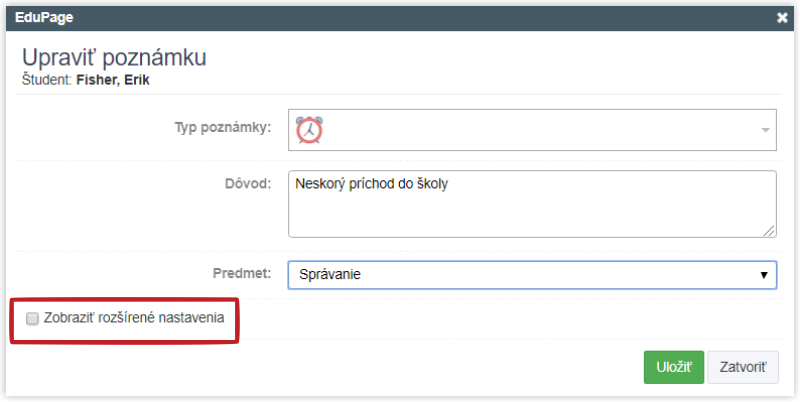Click the Zobraziť rozšírené nastavenia label text
Image resolution: width=800 pixels, height=402 pixels.
point(134,318)
